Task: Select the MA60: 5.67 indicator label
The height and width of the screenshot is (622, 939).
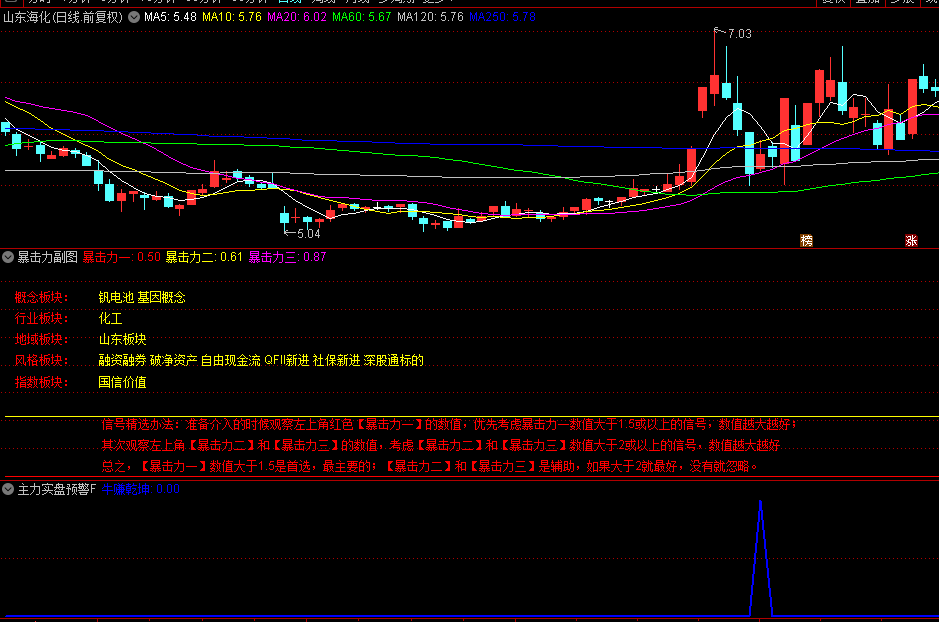Action: click(362, 17)
